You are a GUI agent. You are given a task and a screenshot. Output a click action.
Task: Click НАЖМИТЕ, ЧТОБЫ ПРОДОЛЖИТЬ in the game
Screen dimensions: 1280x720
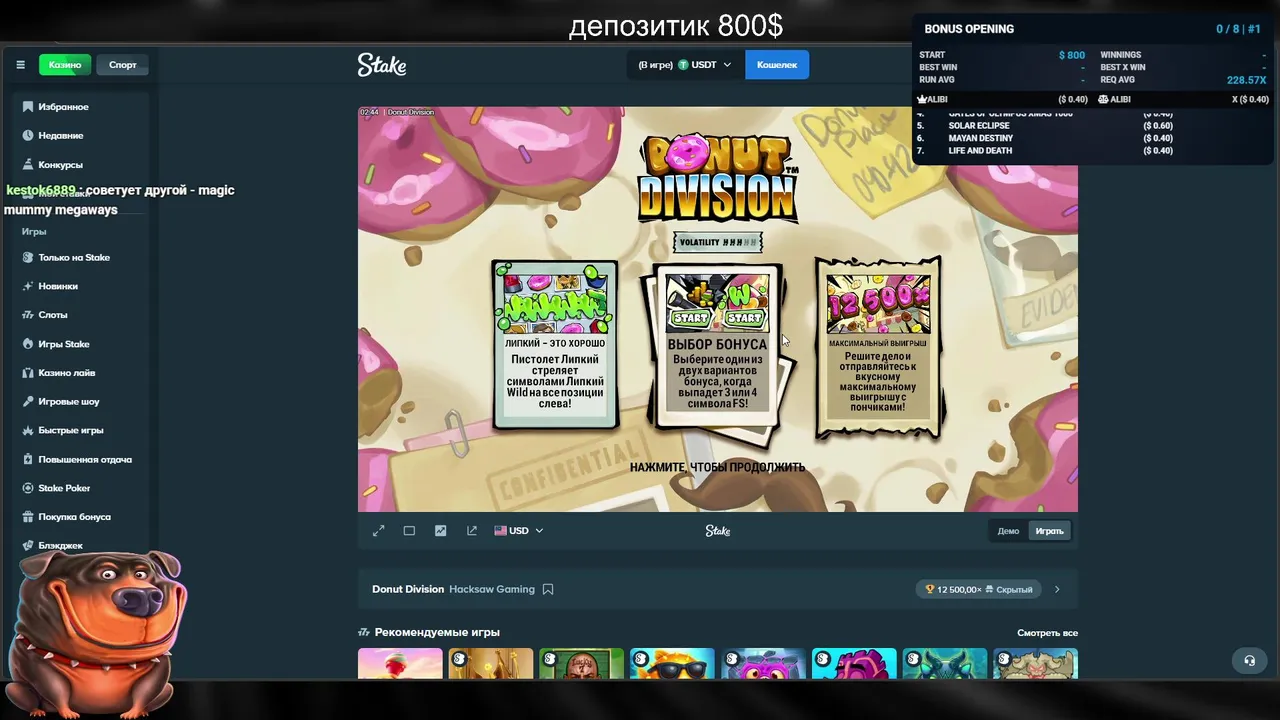pos(717,467)
